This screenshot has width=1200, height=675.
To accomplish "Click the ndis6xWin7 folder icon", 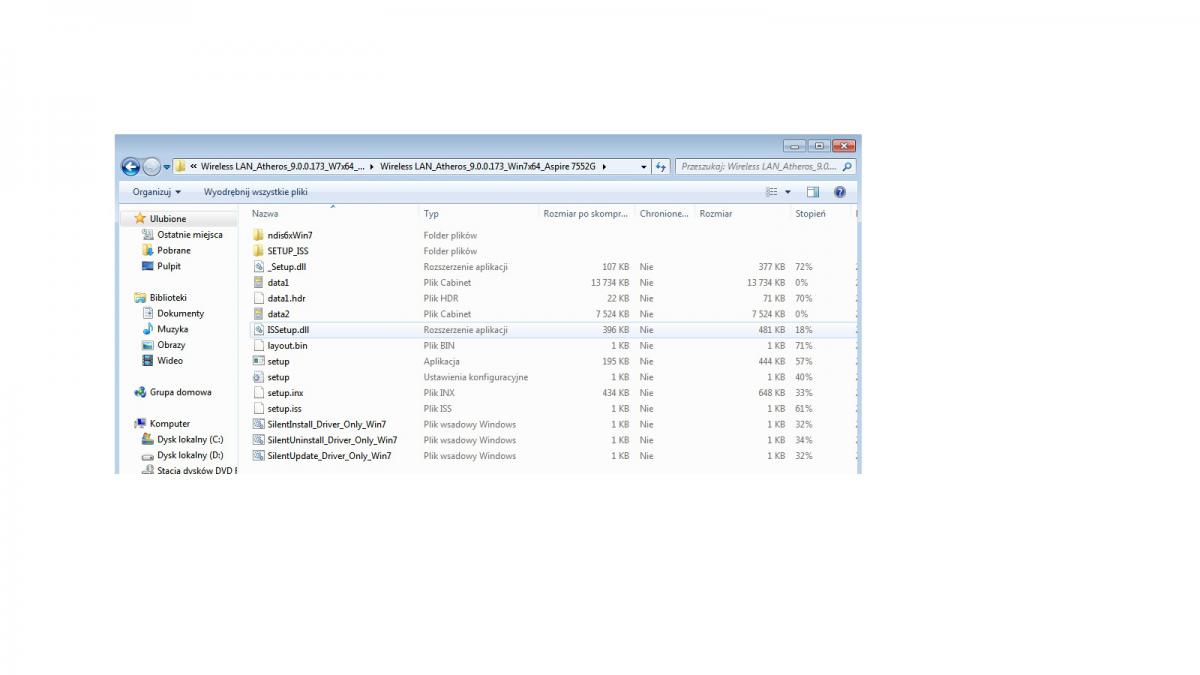I will click(258, 236).
